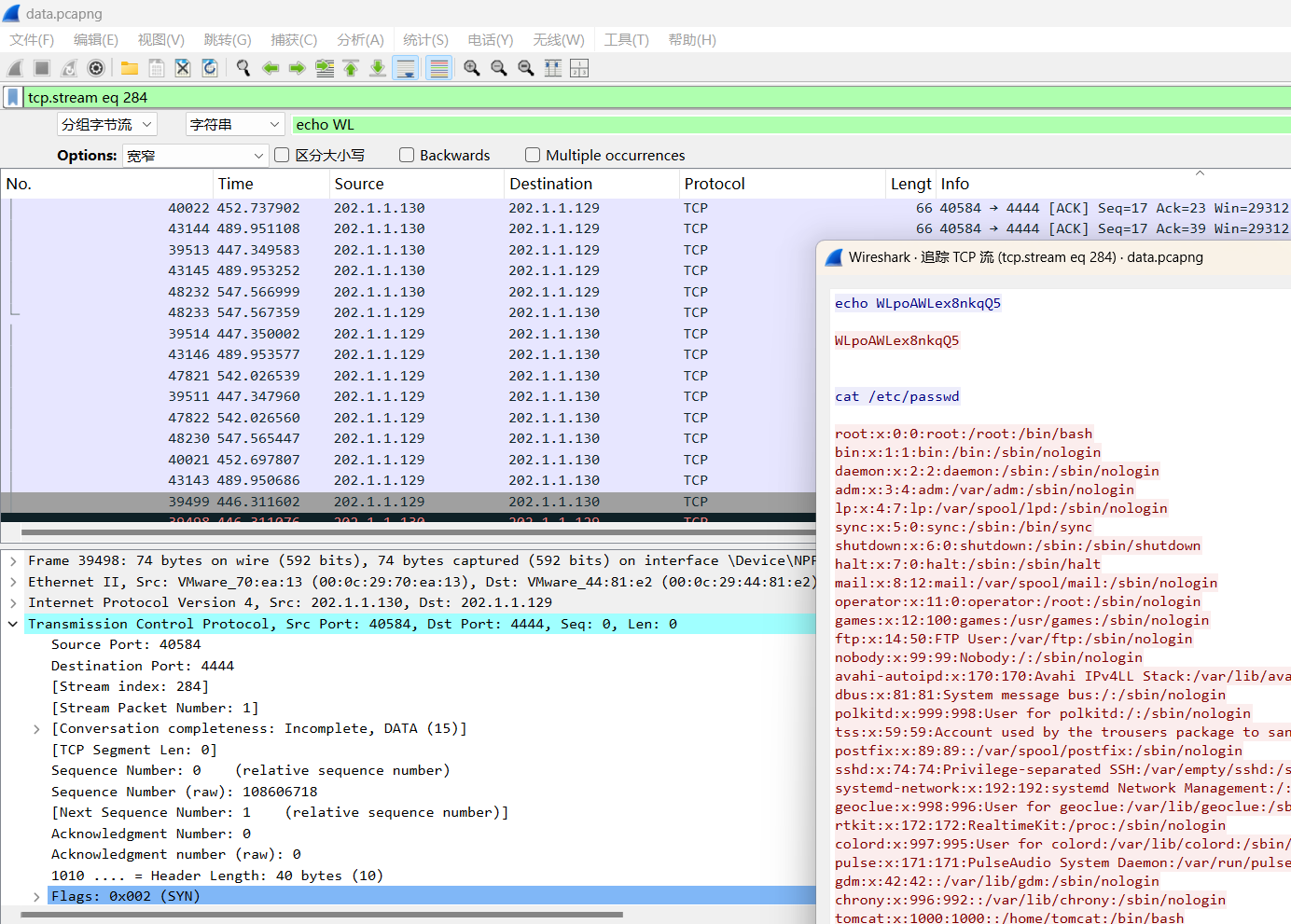Image resolution: width=1291 pixels, height=924 pixels.
Task: Open the 统计(S) menu
Action: [x=425, y=39]
